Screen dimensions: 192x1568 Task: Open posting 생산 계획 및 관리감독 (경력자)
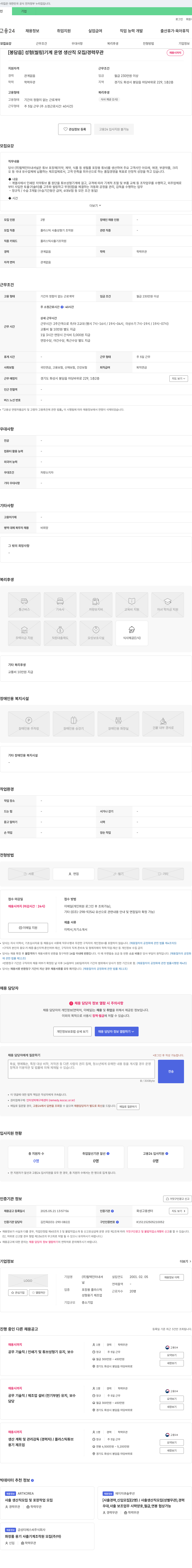pyautogui.click(x=41, y=1442)
